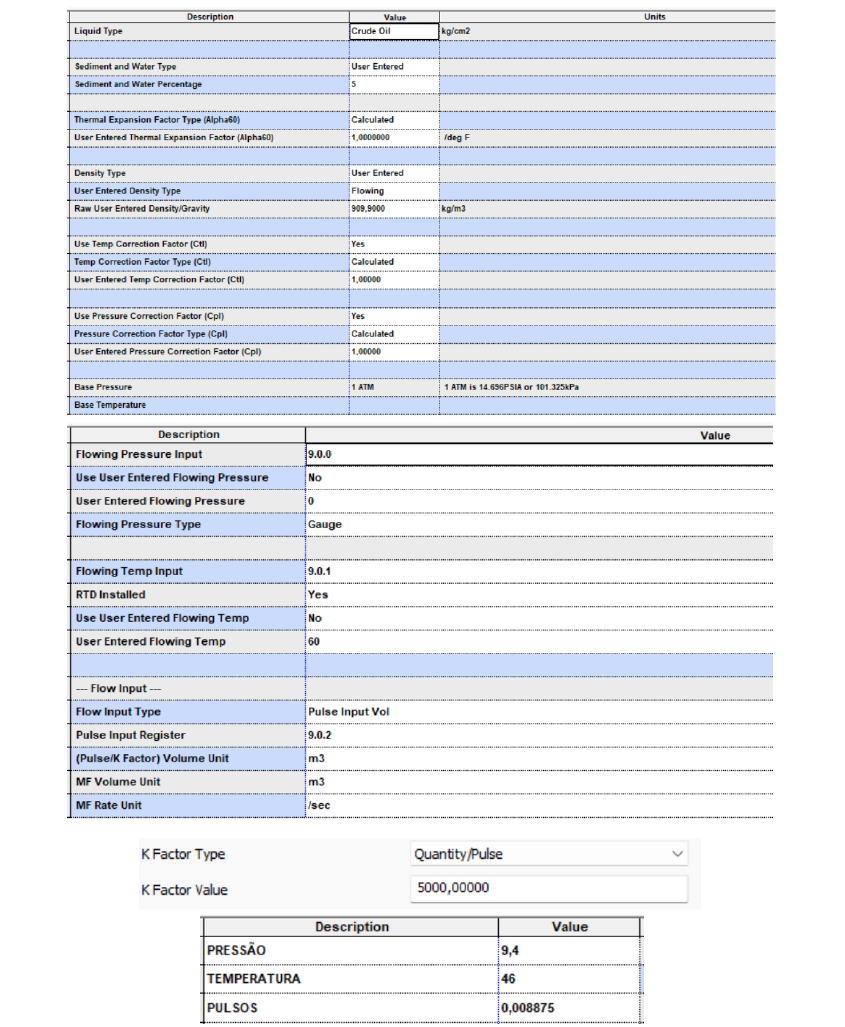845x1027 pixels.
Task: Select the Crude Oil liquid type cell
Action: [394, 31]
